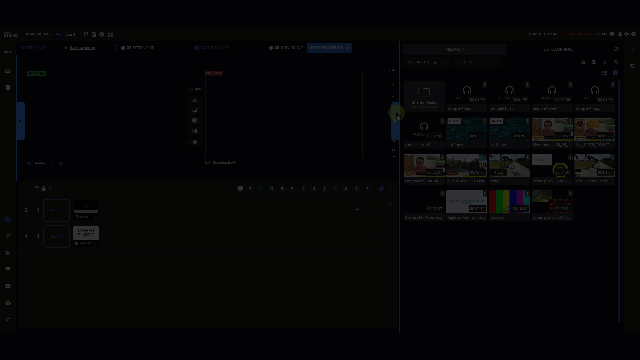Select the color bars media thumbnail
This screenshot has height=360, width=640.
[509, 201]
